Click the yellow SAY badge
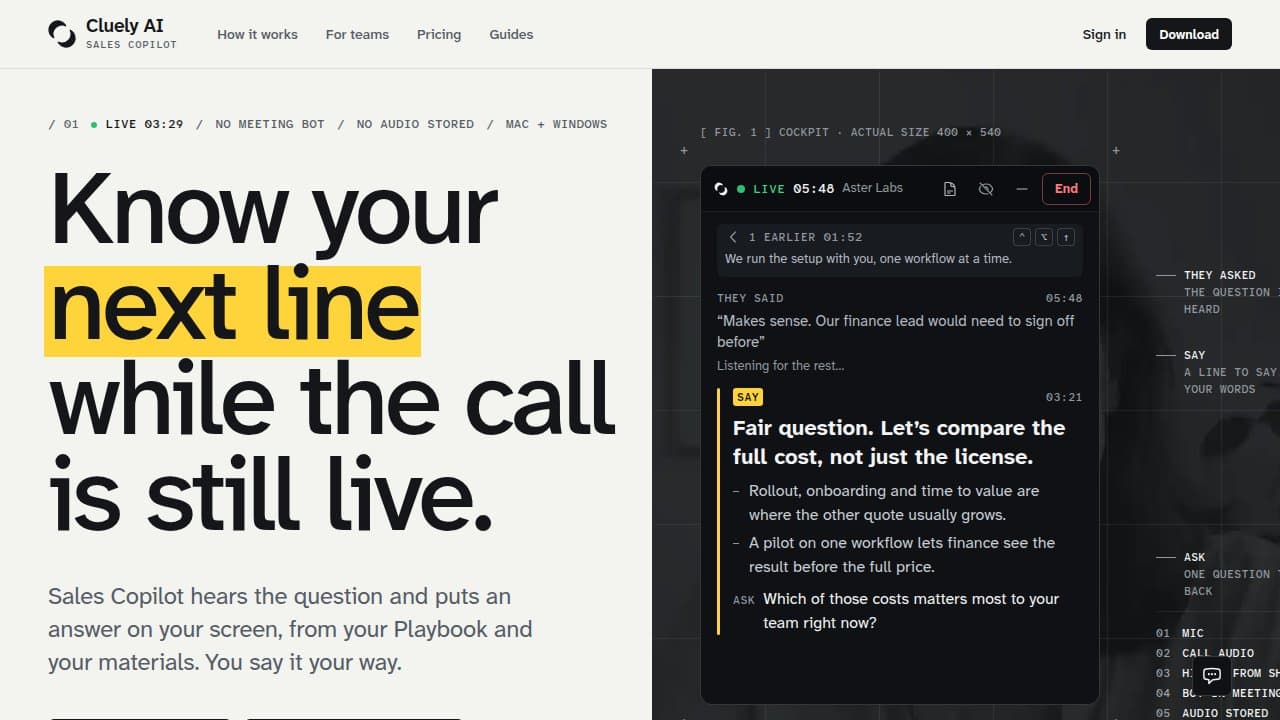 (x=748, y=397)
